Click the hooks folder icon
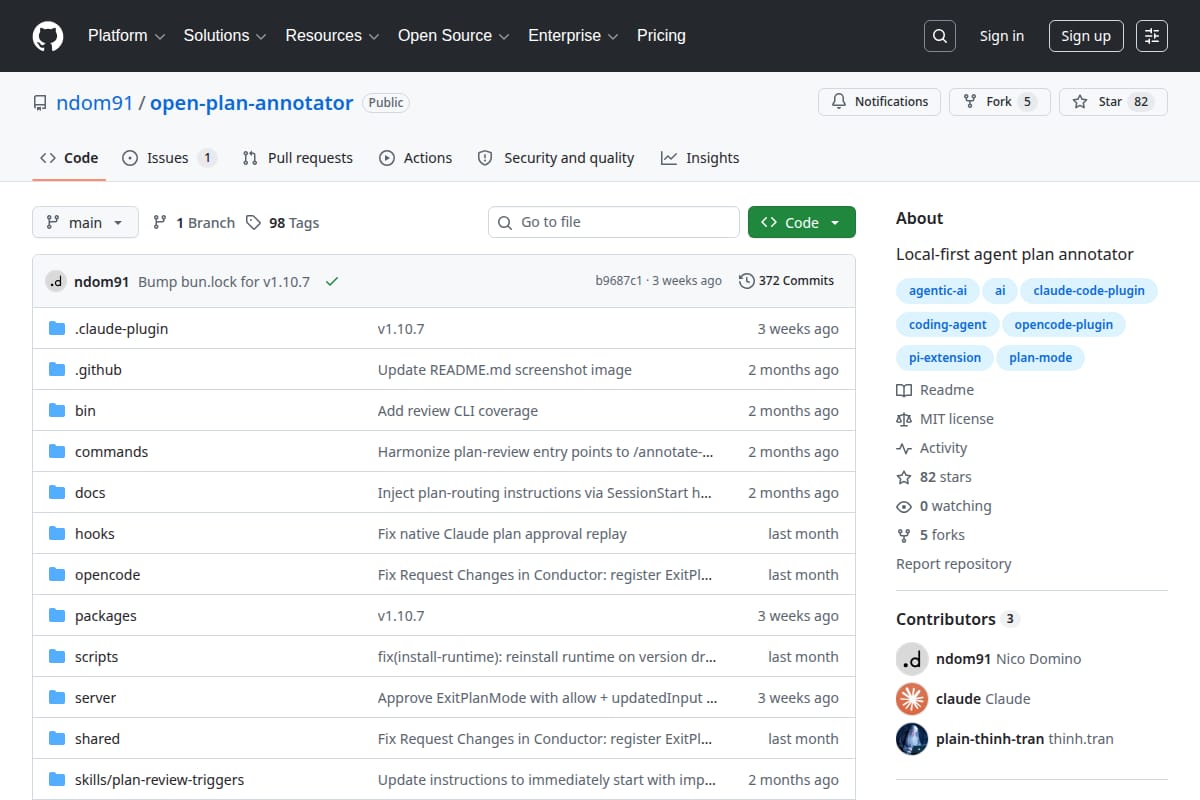The width and height of the screenshot is (1200, 800). pyautogui.click(x=57, y=534)
